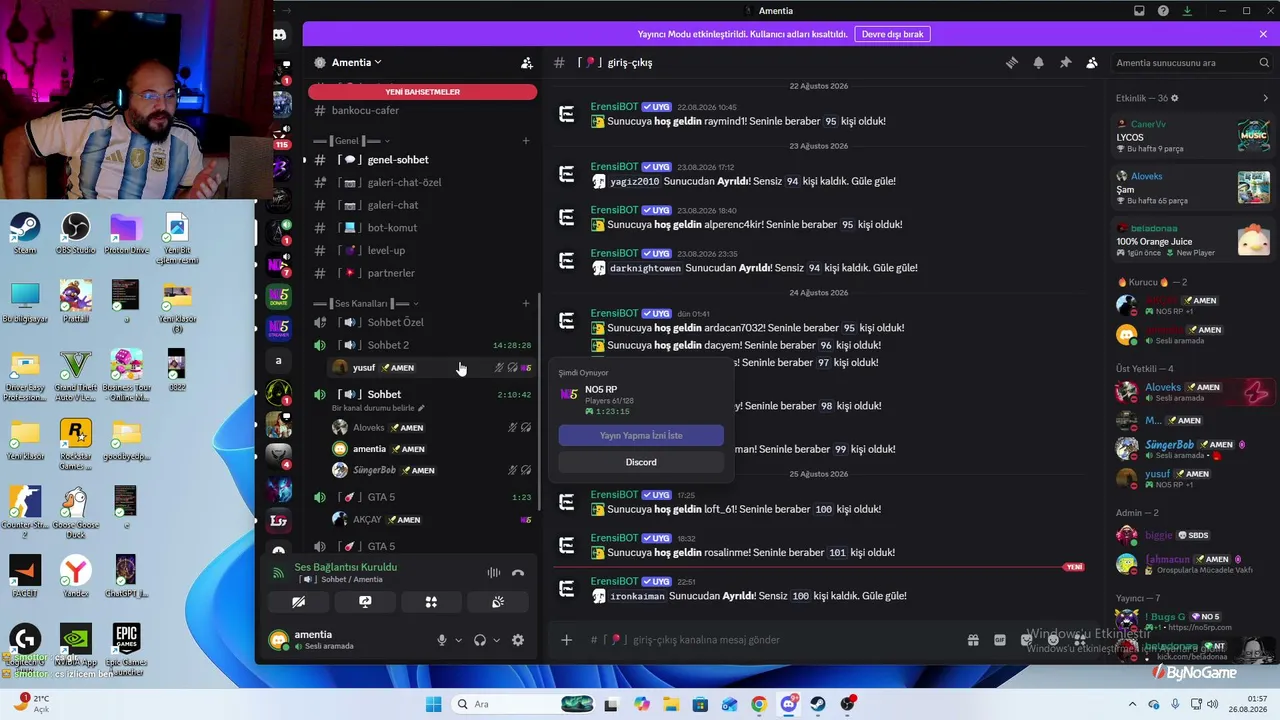Click the Bir kanal durumu belirle link
This screenshot has height=720, width=1280.
coord(378,408)
